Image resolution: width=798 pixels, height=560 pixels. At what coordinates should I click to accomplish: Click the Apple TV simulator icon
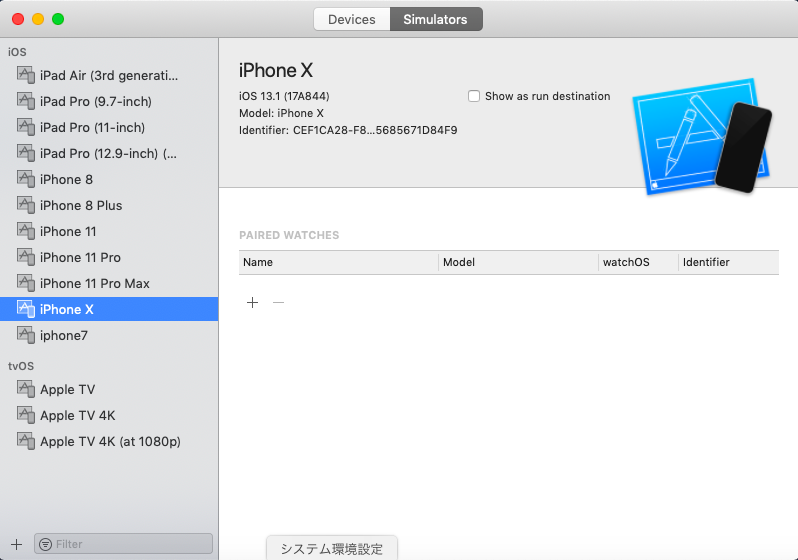[25, 389]
